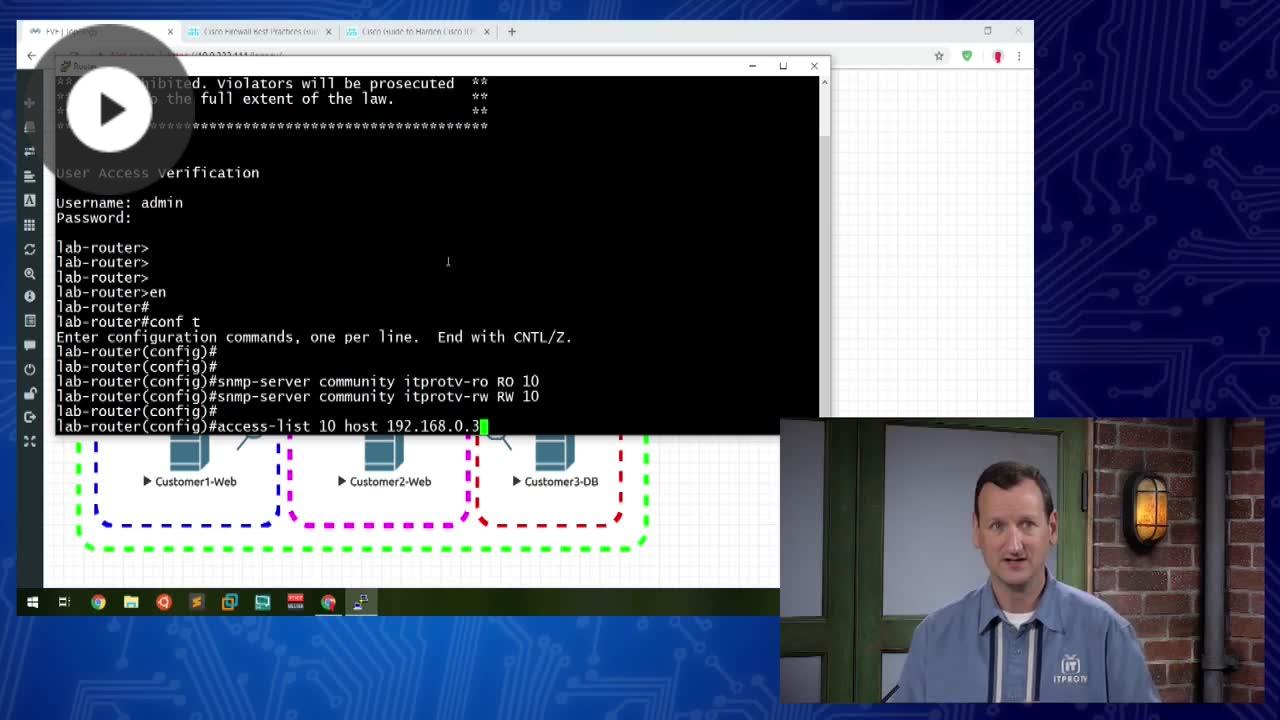
Task: Close the Cisco Firewall Best Practices tab
Action: tap(328, 32)
